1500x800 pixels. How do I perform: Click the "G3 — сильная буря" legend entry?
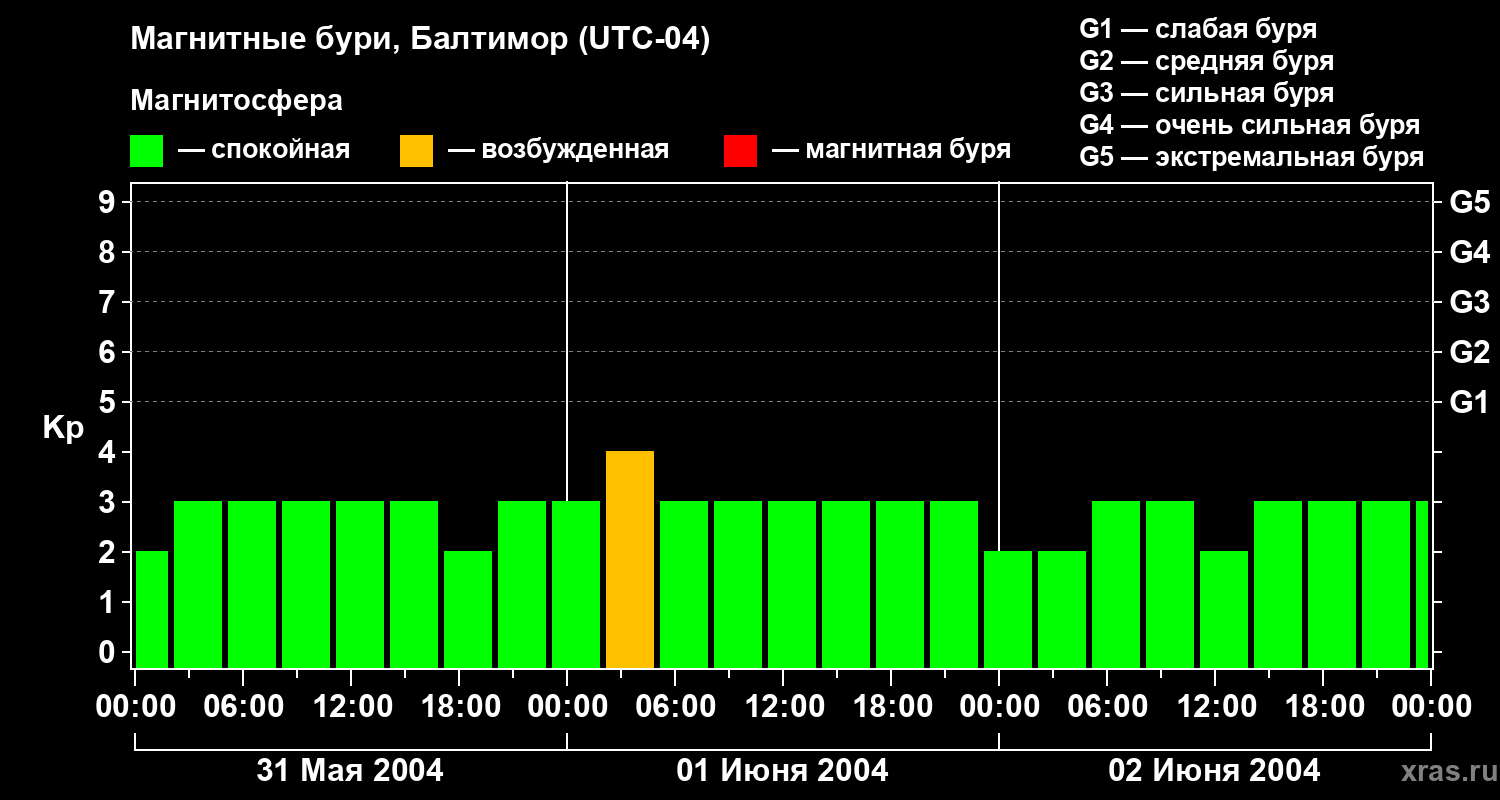1206,93
